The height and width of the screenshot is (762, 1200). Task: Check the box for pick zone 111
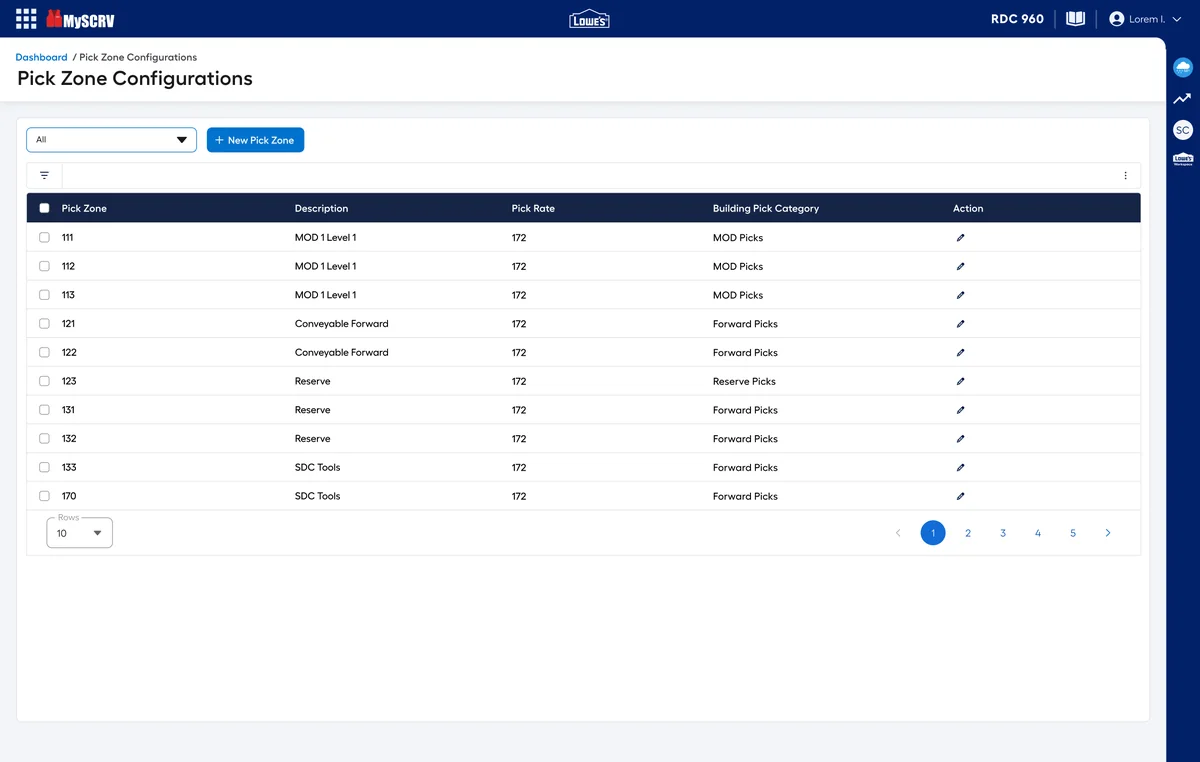[x=44, y=237]
